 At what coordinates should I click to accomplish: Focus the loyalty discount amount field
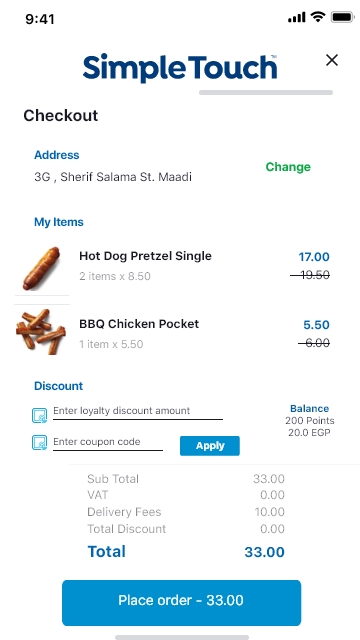click(x=138, y=411)
